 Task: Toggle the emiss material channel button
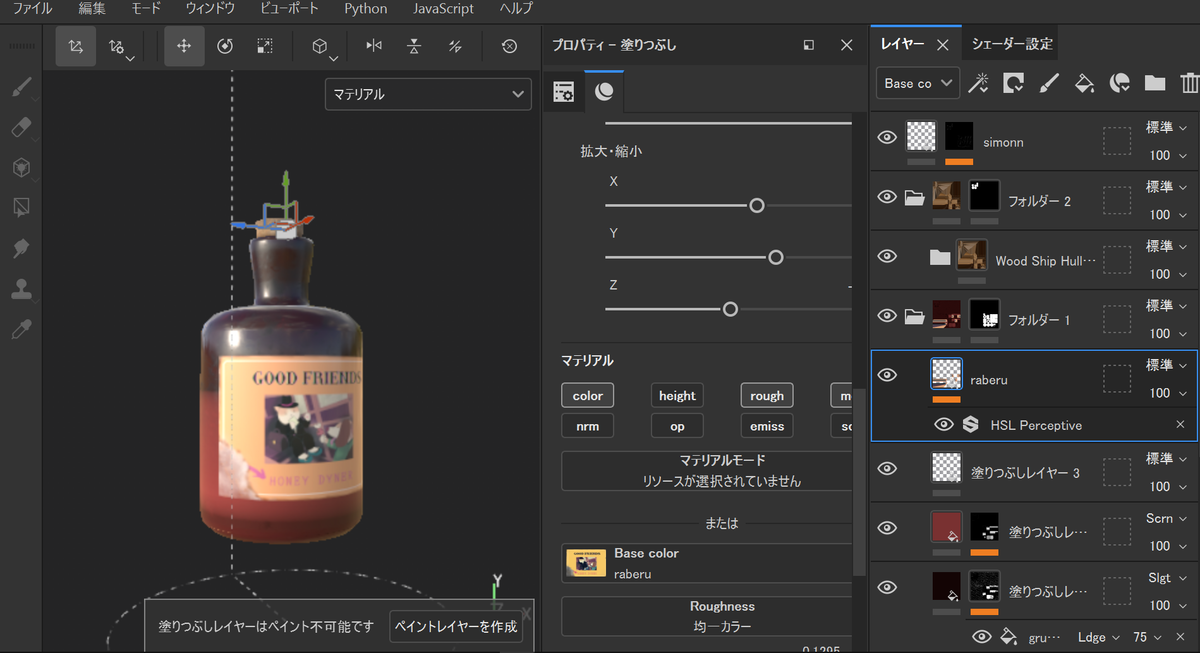pyautogui.click(x=767, y=426)
